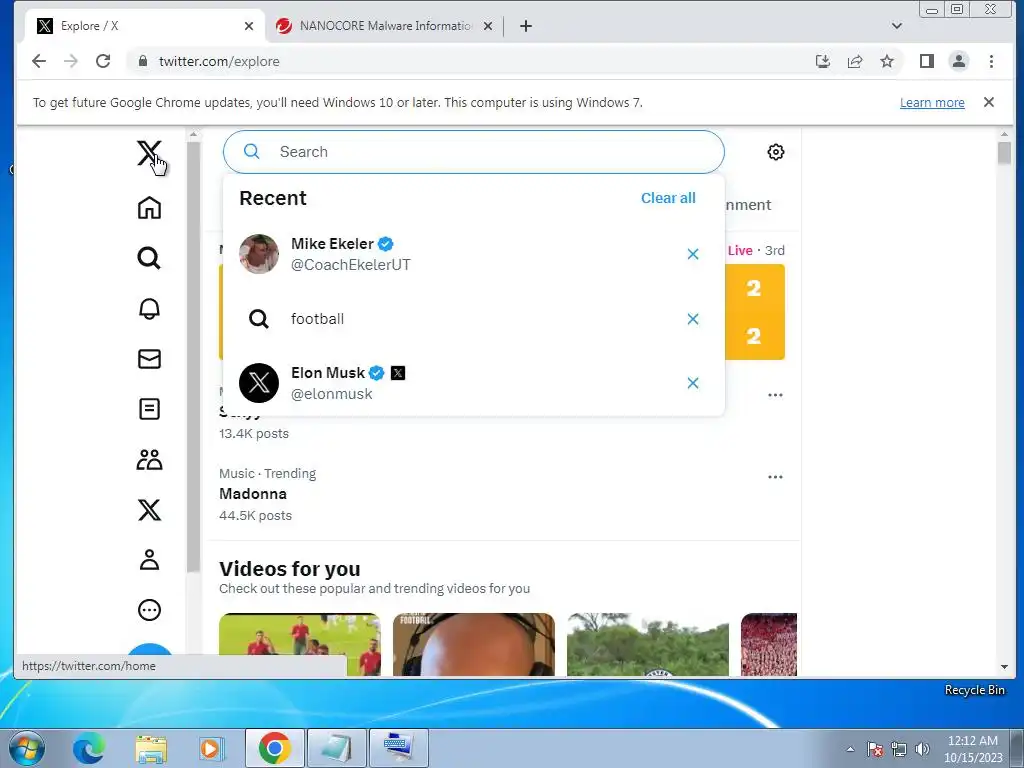Reload the current page
The image size is (1024, 768).
[x=103, y=61]
